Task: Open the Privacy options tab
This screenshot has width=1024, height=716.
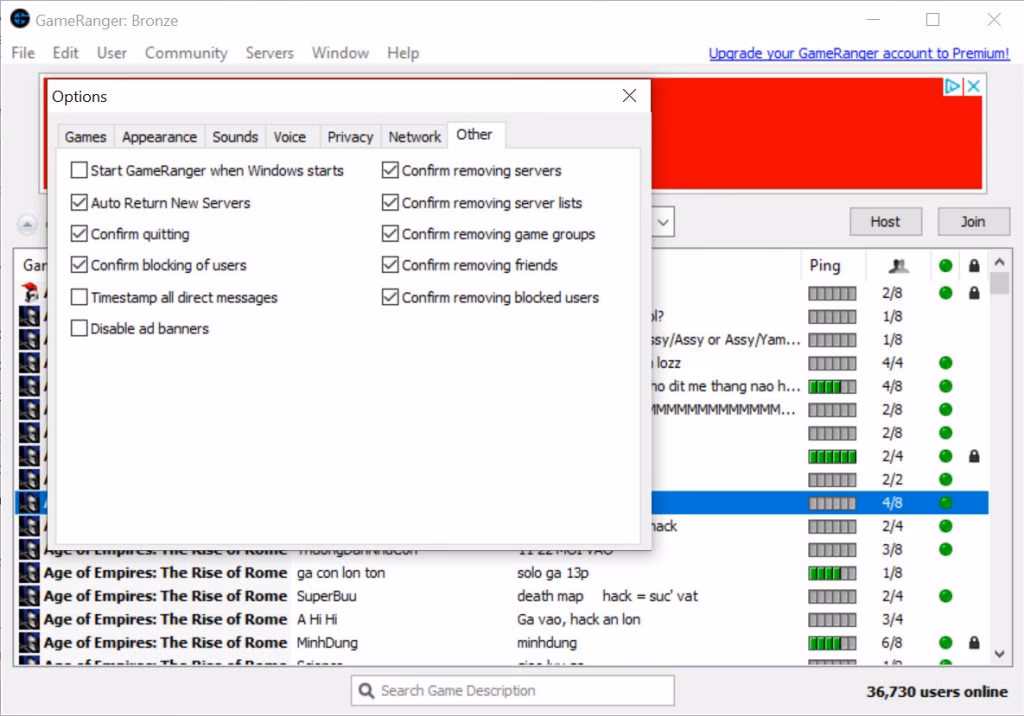Action: [x=350, y=137]
